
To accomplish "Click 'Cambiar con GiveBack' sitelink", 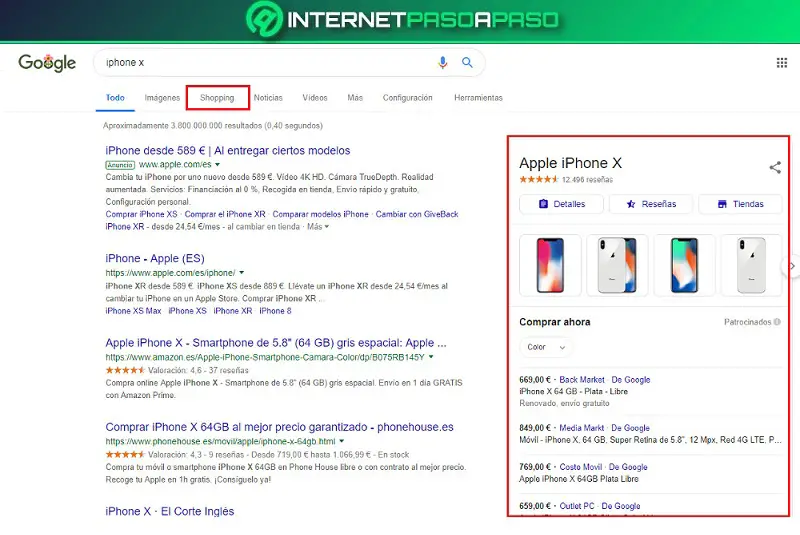I will tap(417, 214).
